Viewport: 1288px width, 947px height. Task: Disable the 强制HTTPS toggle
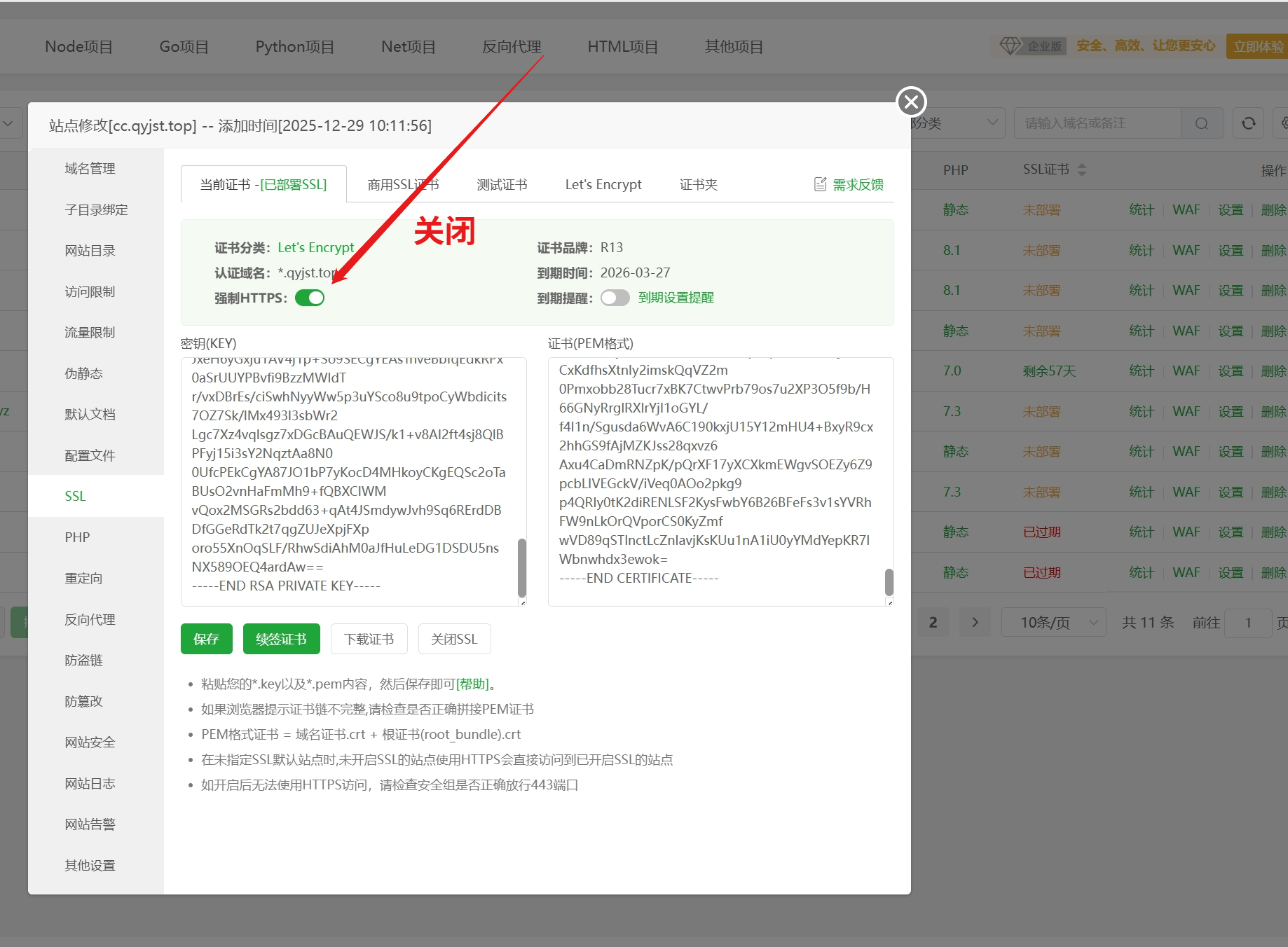click(x=310, y=298)
